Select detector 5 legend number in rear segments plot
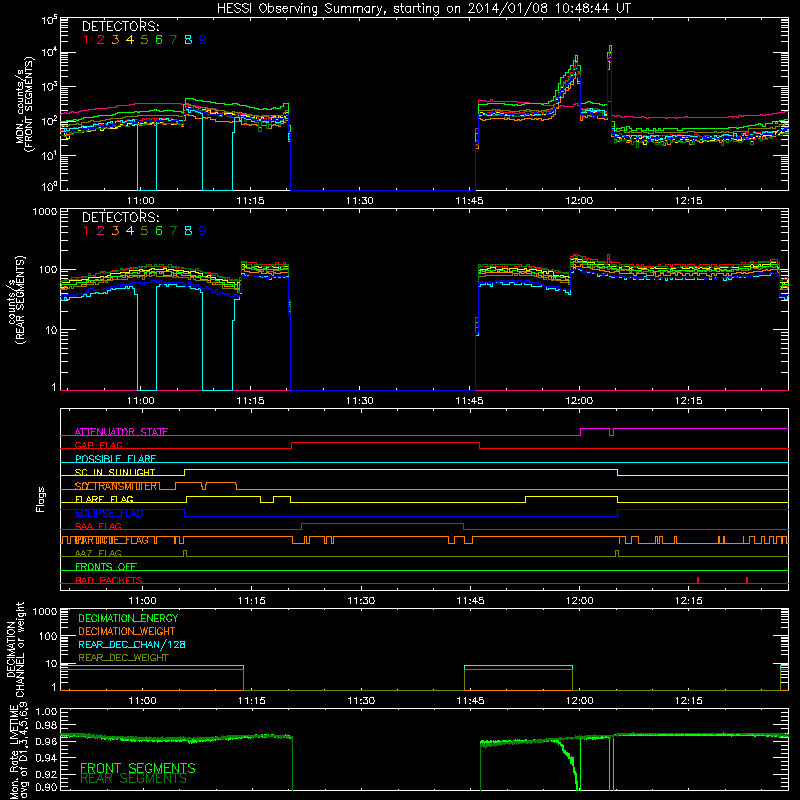 144,231
